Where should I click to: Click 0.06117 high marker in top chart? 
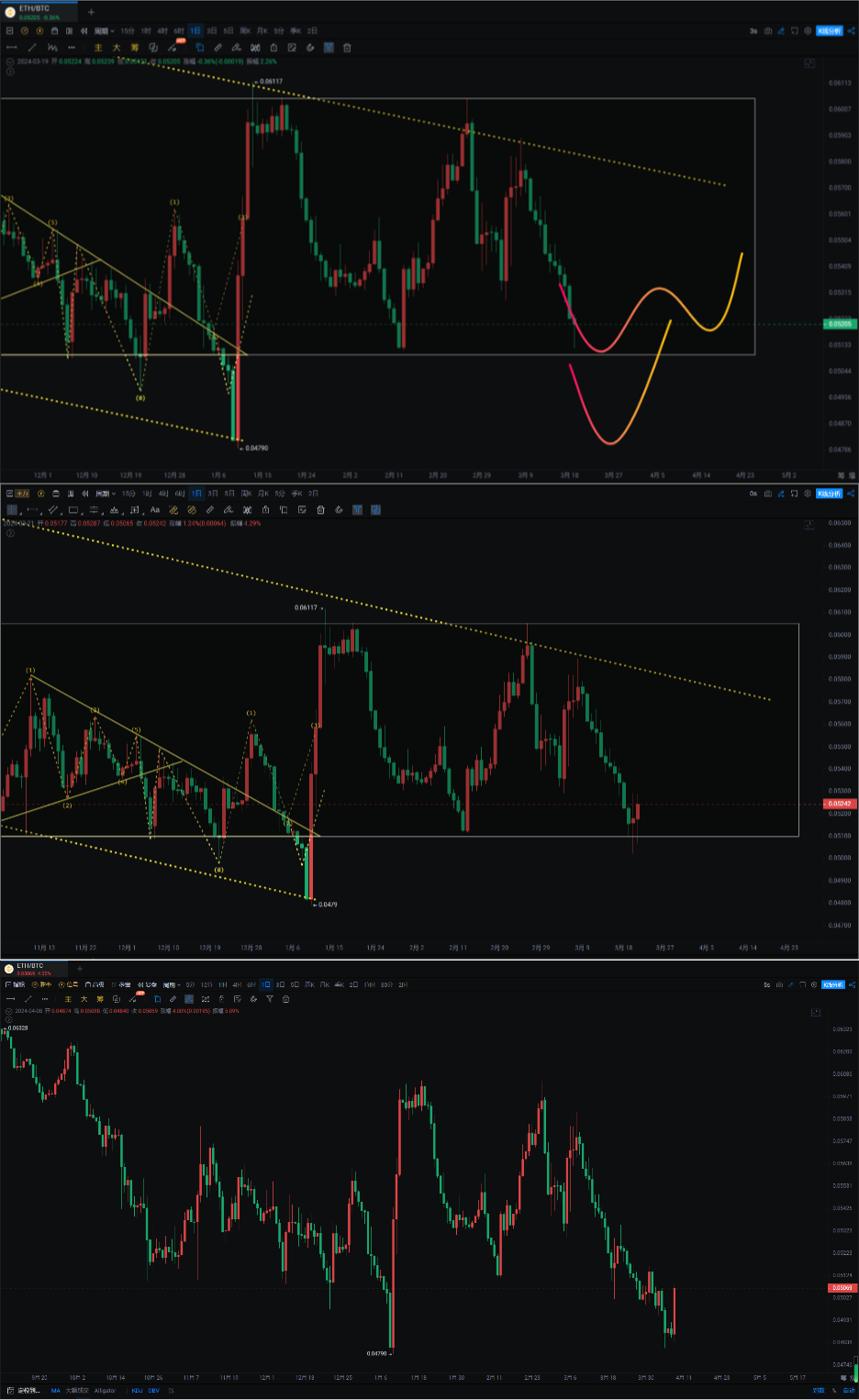pos(271,82)
